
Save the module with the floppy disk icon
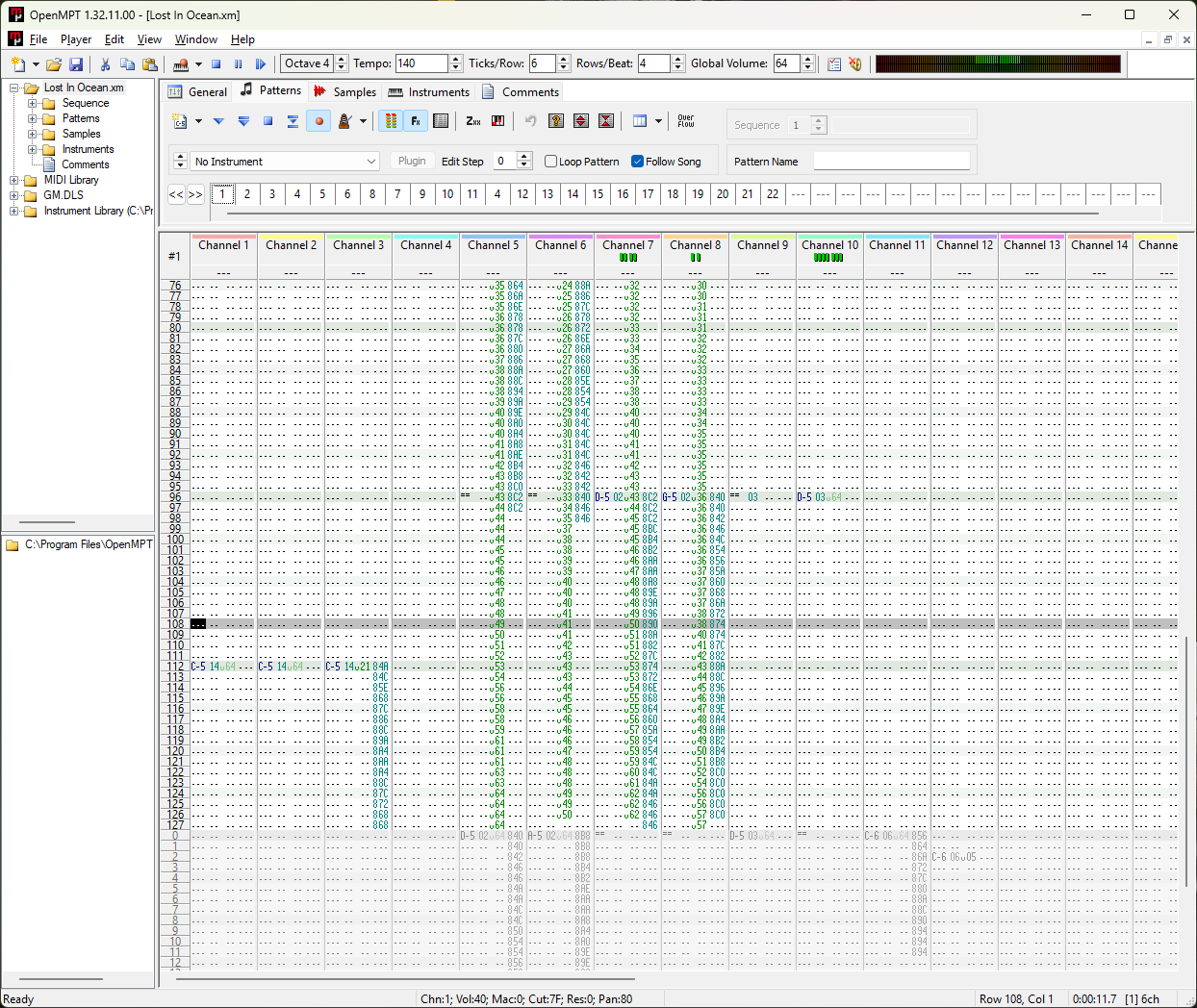click(76, 64)
